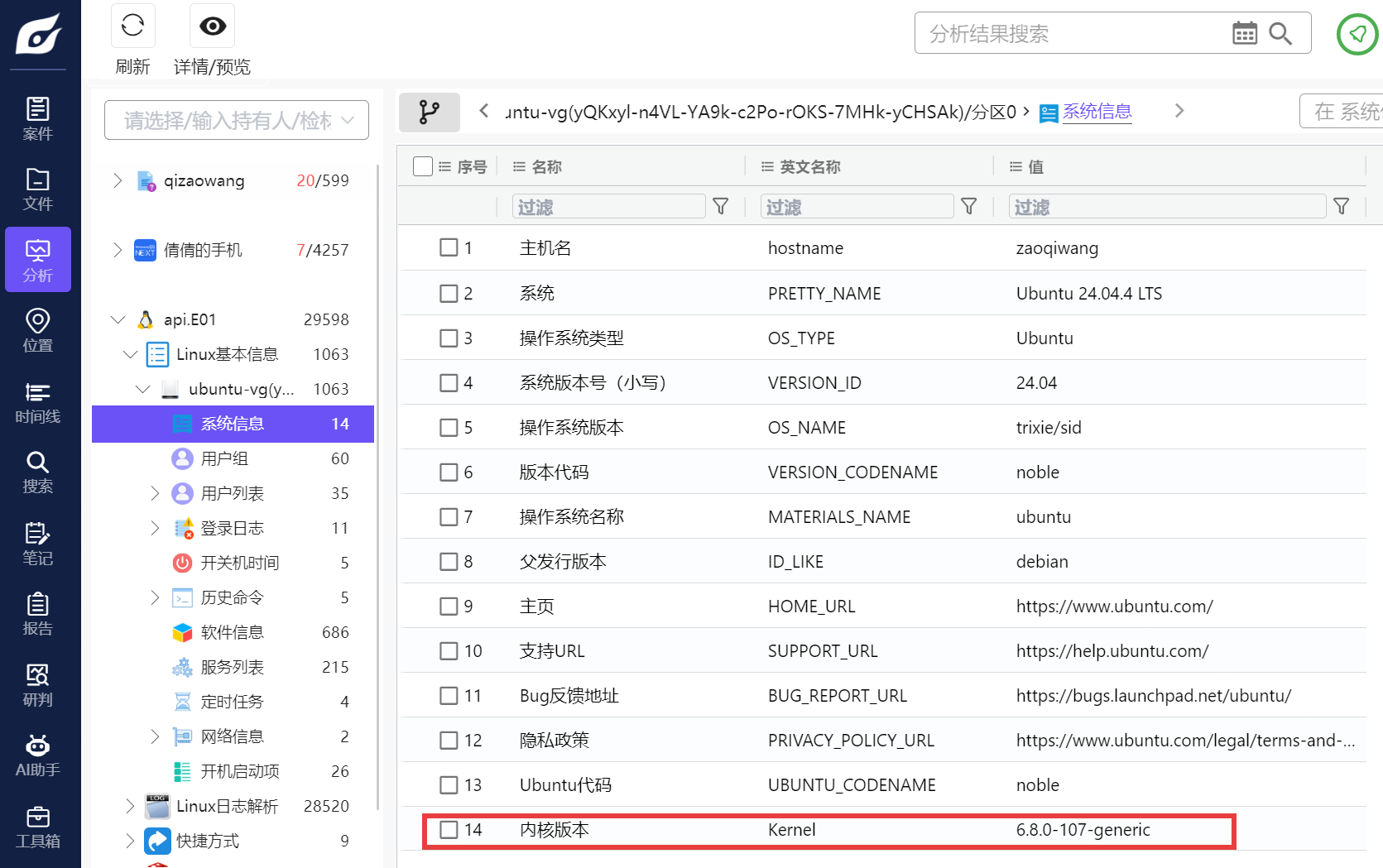
Task: Click the branch tree view button
Action: tap(430, 112)
